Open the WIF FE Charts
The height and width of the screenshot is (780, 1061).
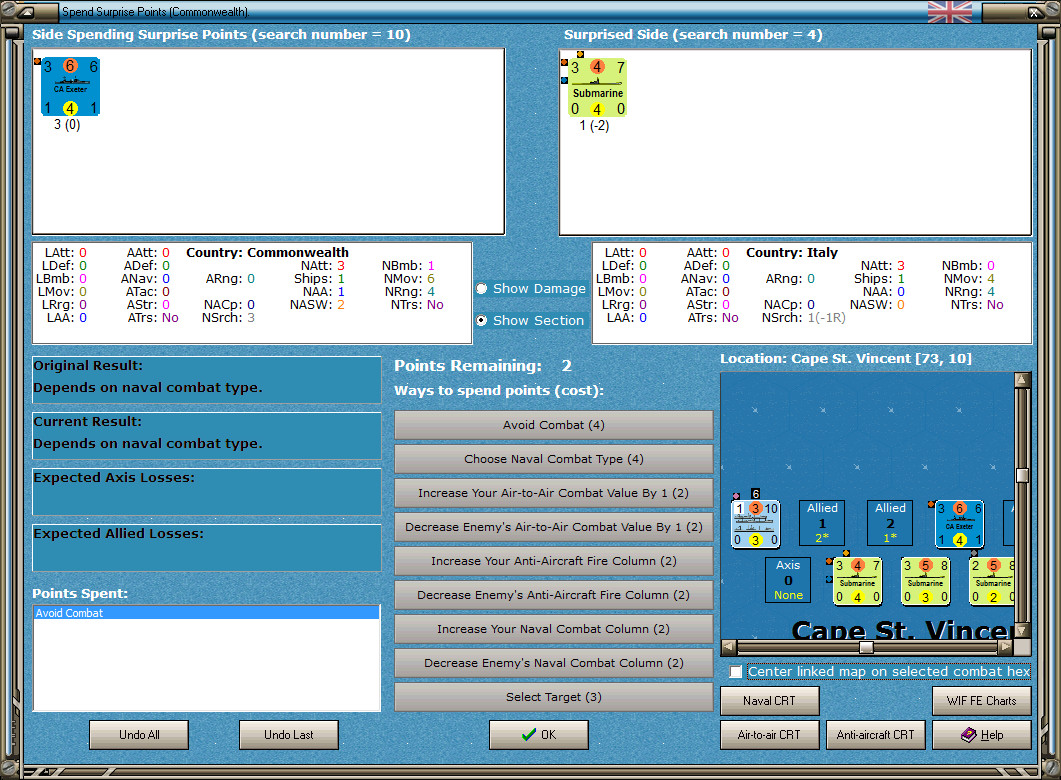coord(982,701)
